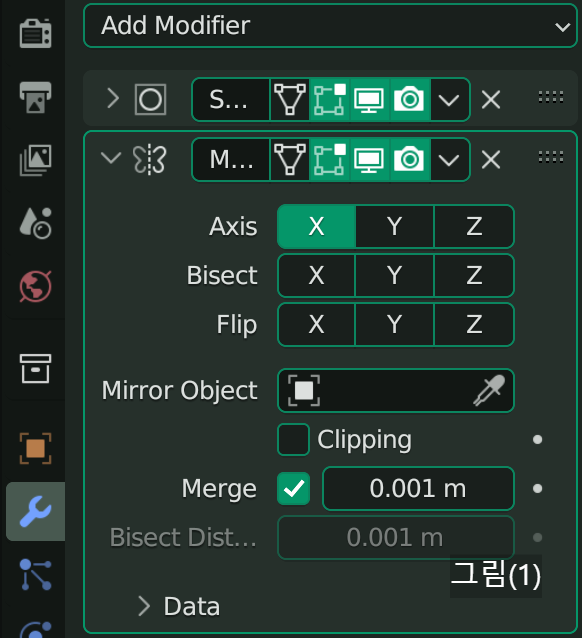
Task: Toggle Edit Mode display for Subdivision modifier
Action: (x=330, y=99)
